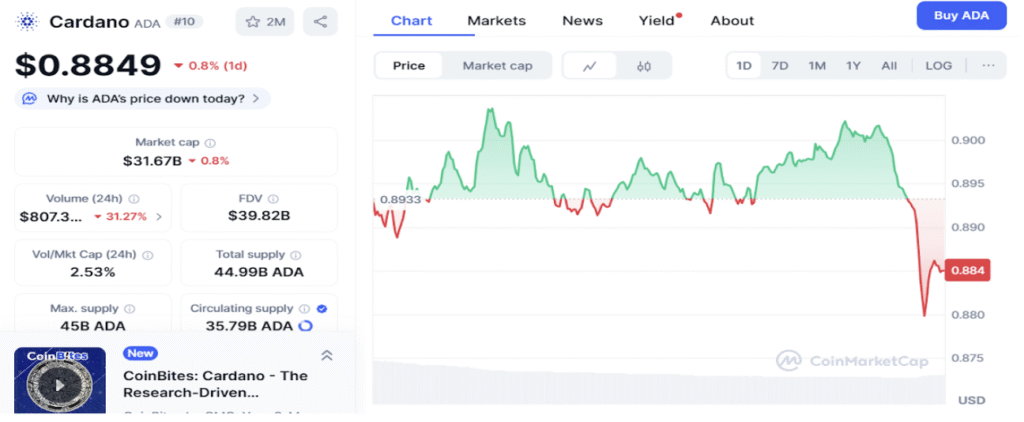Click the 35.79B ADA circulating supply
This screenshot has height=422, width=1024.
(x=249, y=325)
